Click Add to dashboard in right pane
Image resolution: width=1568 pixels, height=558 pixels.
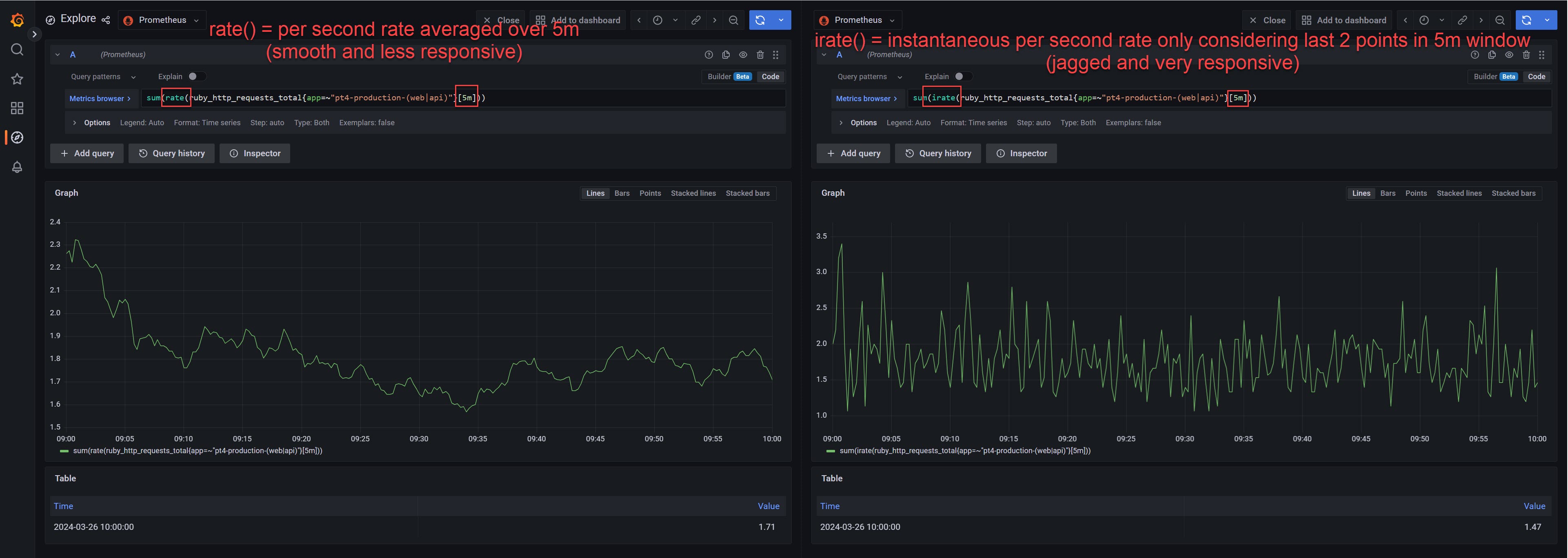(1344, 20)
